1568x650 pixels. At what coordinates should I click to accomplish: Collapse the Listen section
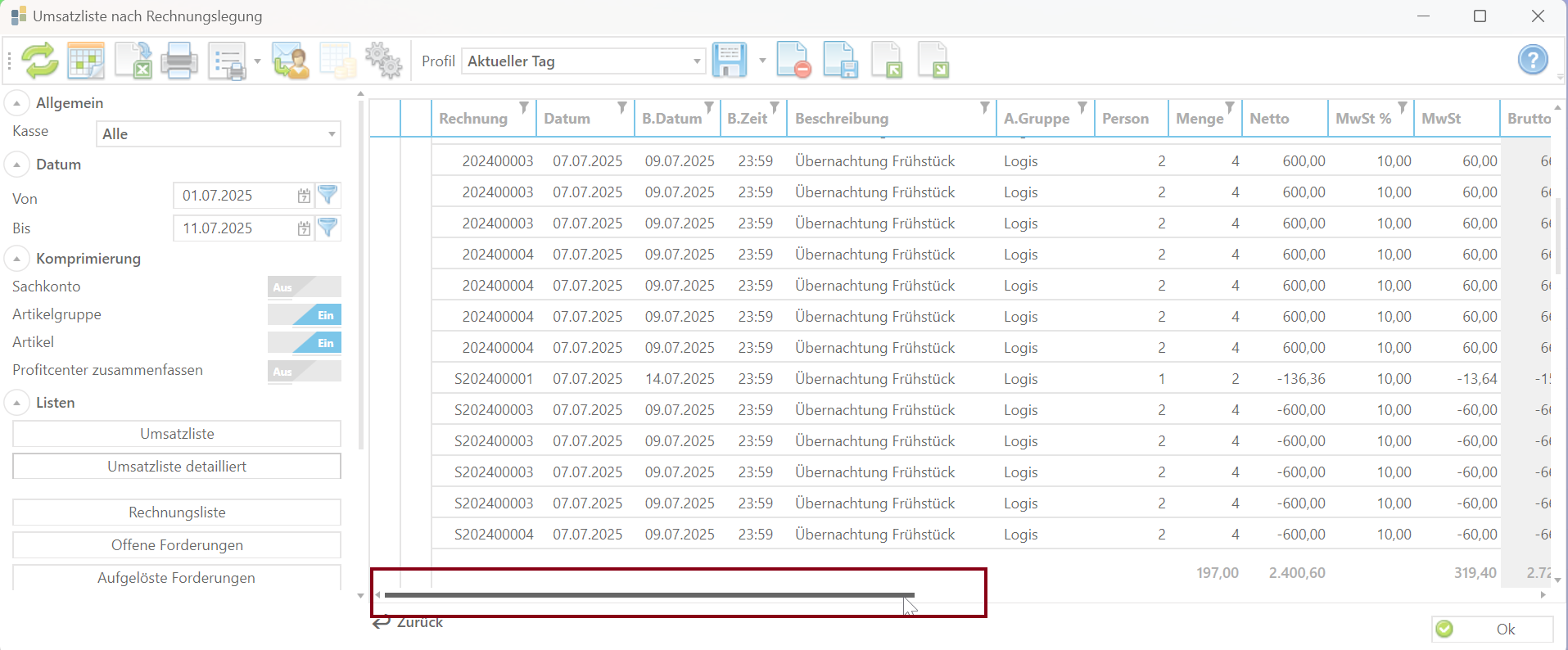[x=16, y=403]
